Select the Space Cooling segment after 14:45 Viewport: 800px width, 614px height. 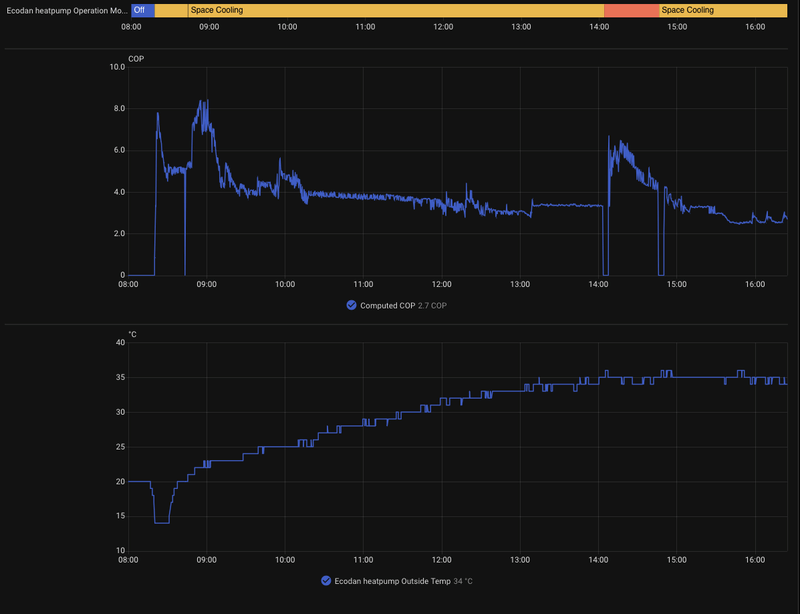723,10
